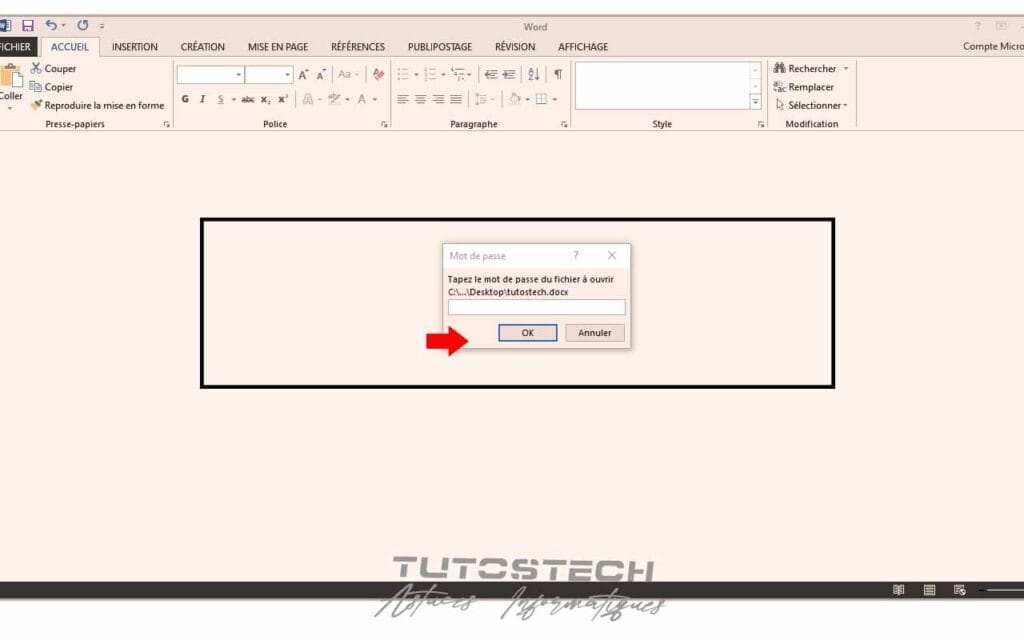Toggle italic formatting
1024x640 pixels.
click(202, 99)
